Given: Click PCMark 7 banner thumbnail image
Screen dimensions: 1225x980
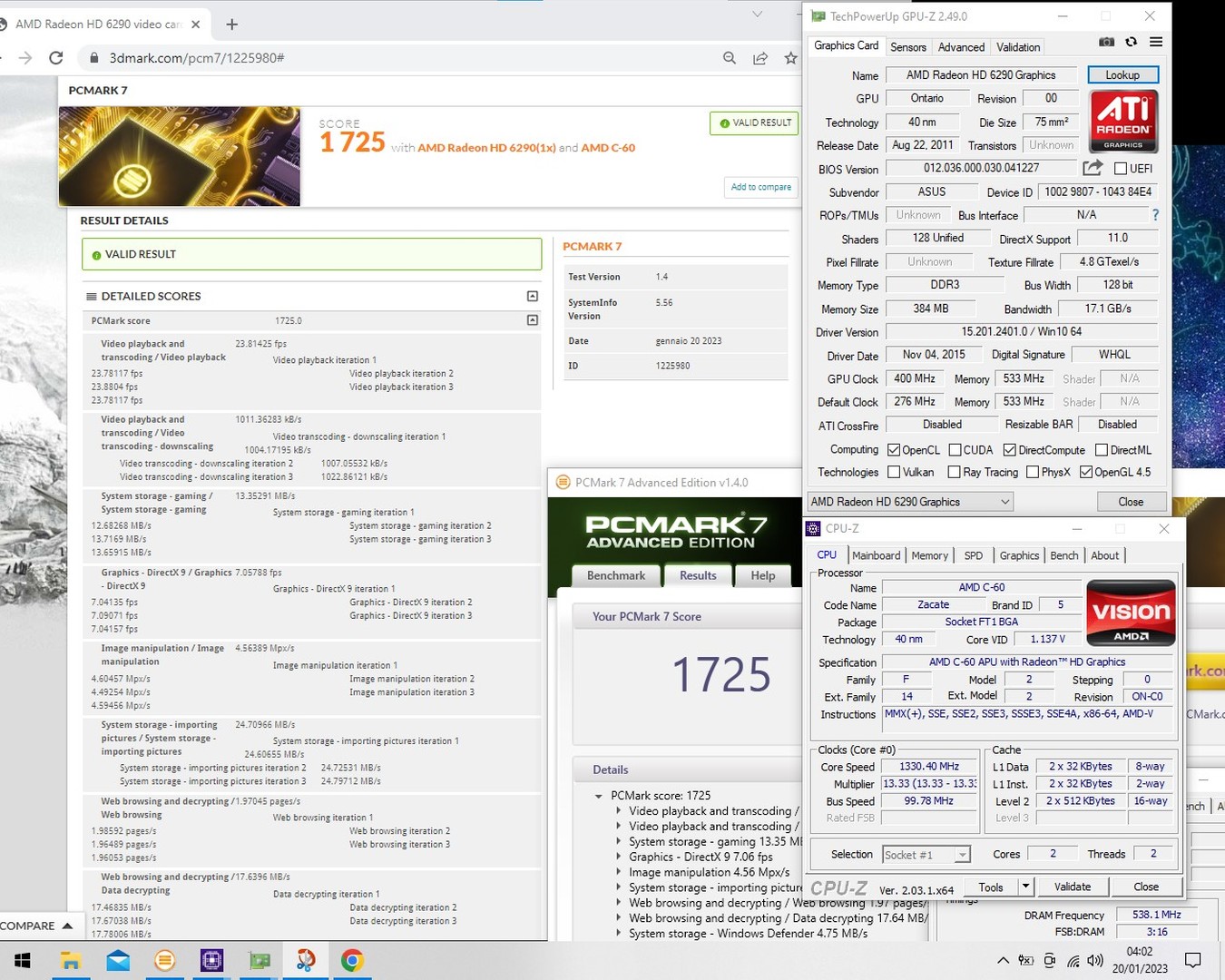Looking at the screenshot, I should pos(180,156).
